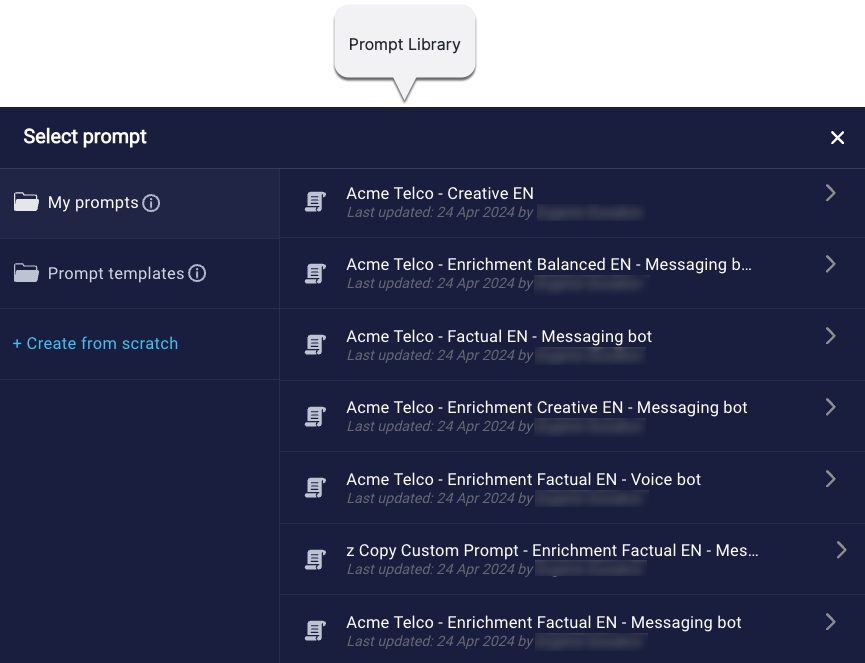Click Last updated text under Enrichment Factual EN - Voice bot
This screenshot has width=865, height=663.
click(440, 498)
